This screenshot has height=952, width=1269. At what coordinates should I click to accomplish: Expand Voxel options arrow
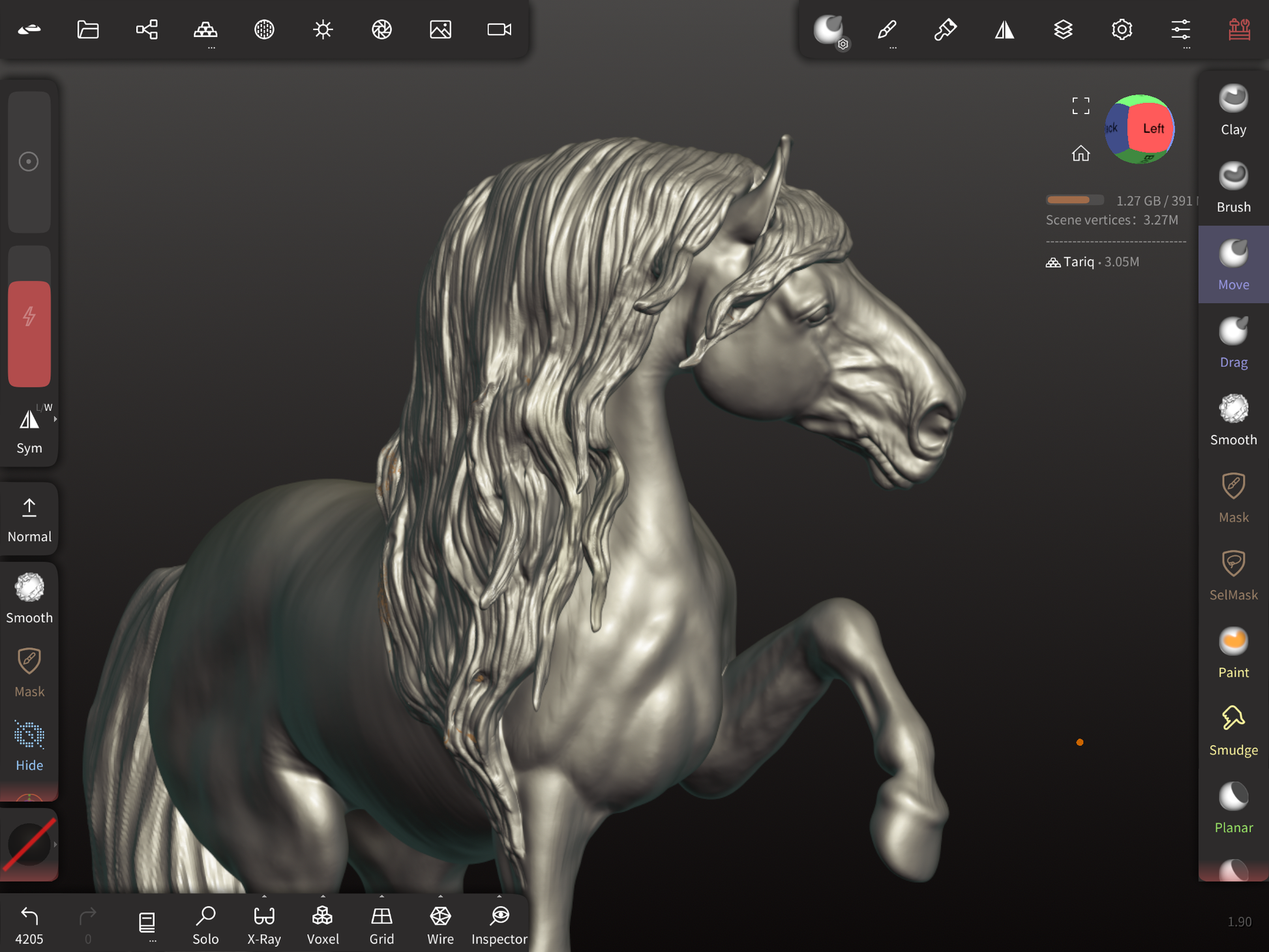323,897
